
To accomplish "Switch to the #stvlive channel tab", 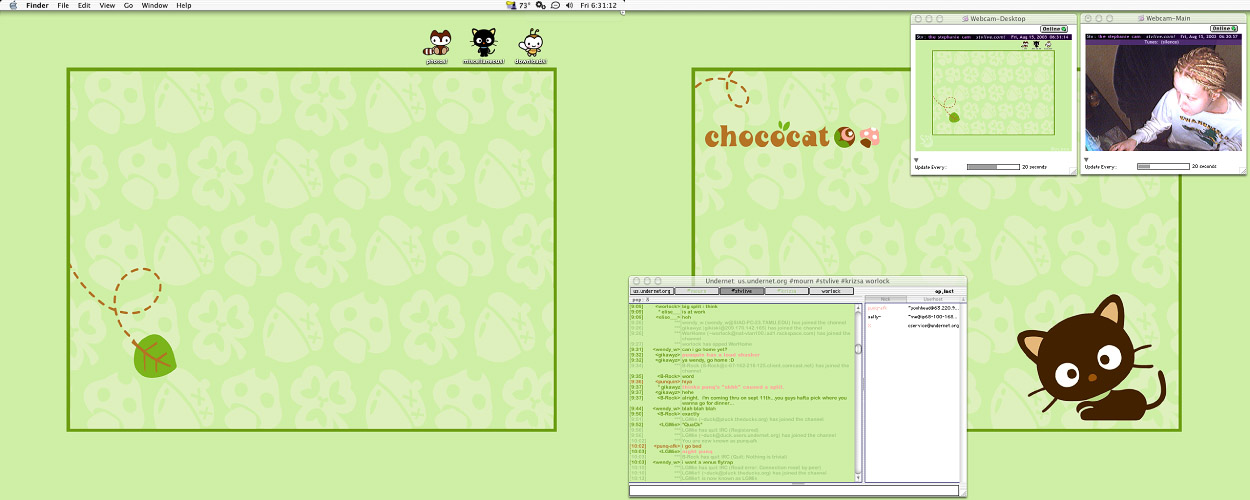I will click(x=741, y=291).
